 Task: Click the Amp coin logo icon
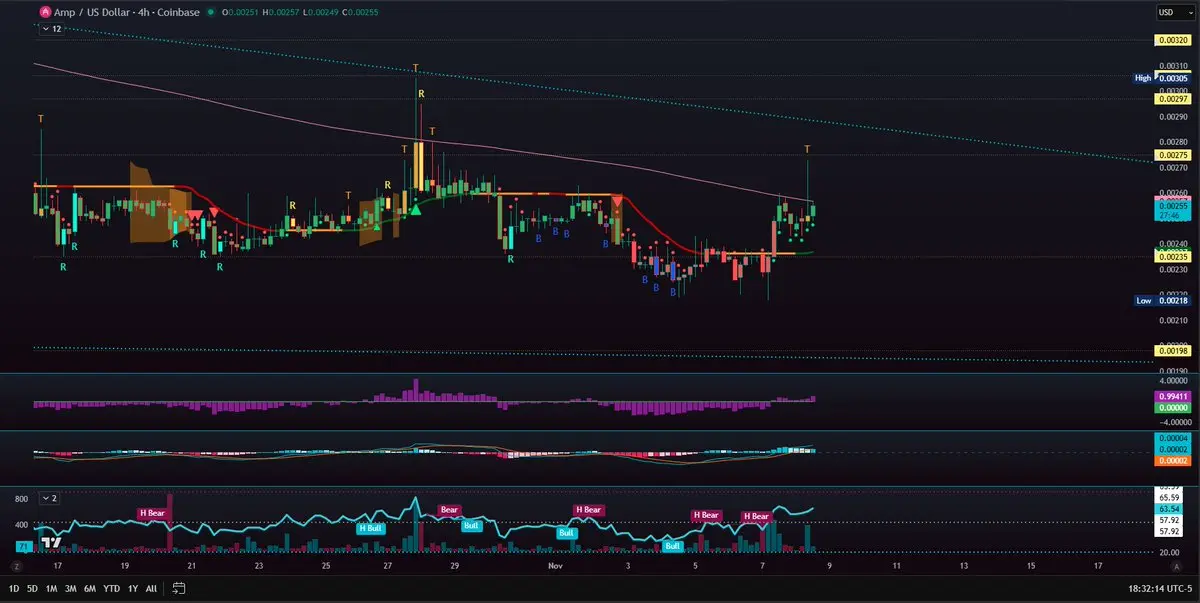click(x=45, y=12)
